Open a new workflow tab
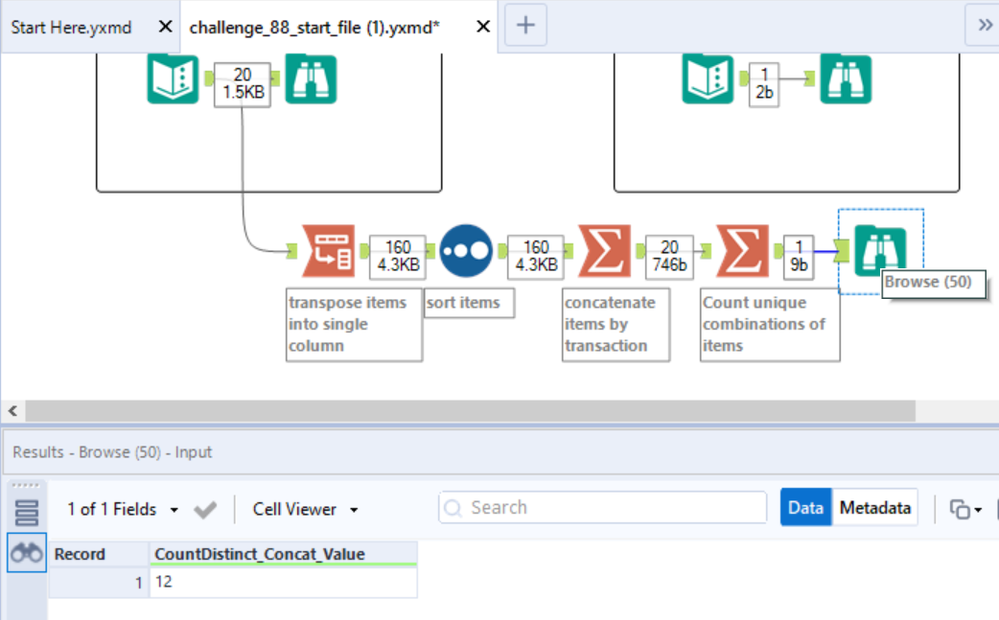The width and height of the screenshot is (999, 620). coord(525,27)
